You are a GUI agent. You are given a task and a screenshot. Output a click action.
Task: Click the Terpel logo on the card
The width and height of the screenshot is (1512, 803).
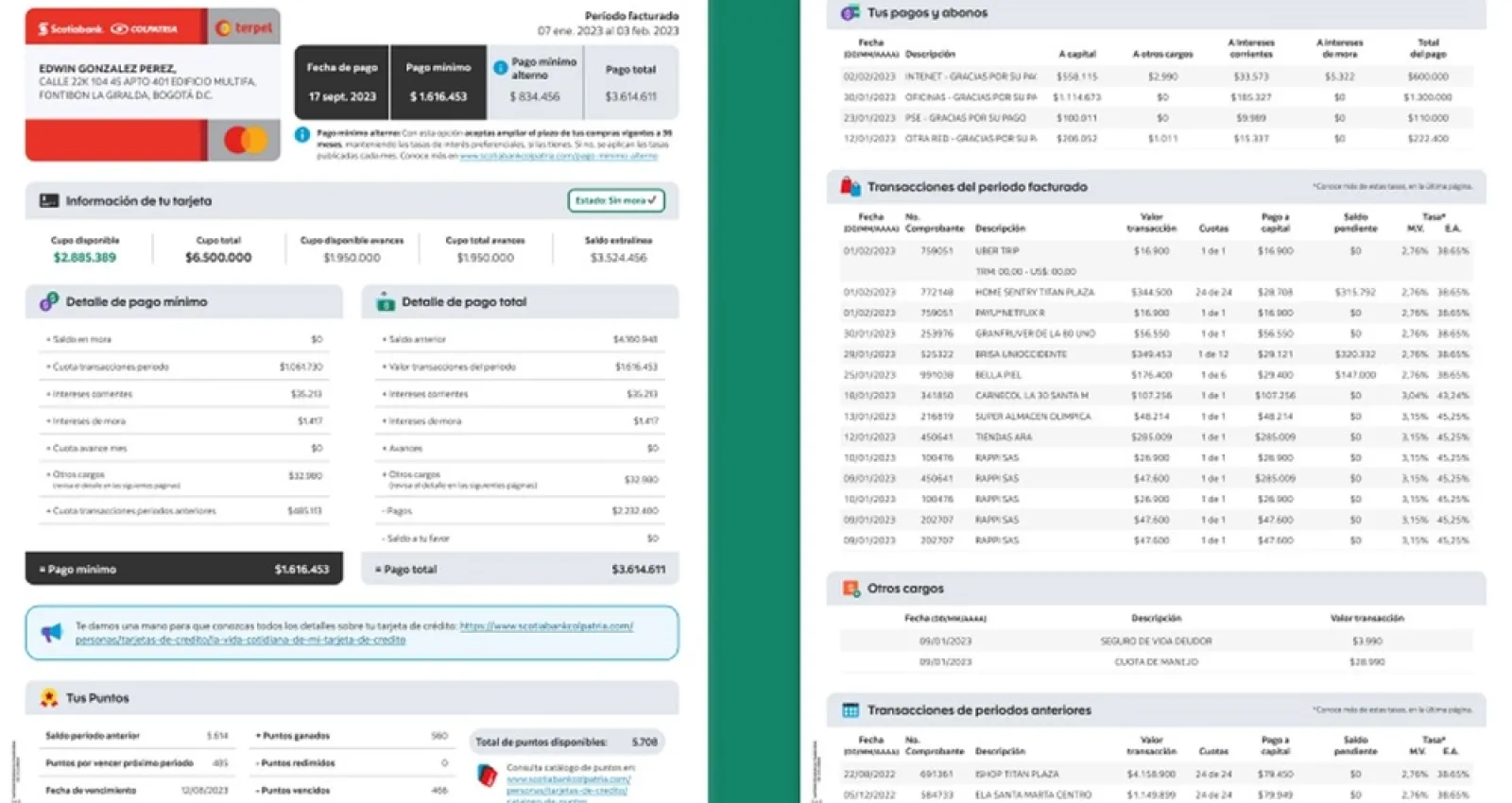click(245, 27)
